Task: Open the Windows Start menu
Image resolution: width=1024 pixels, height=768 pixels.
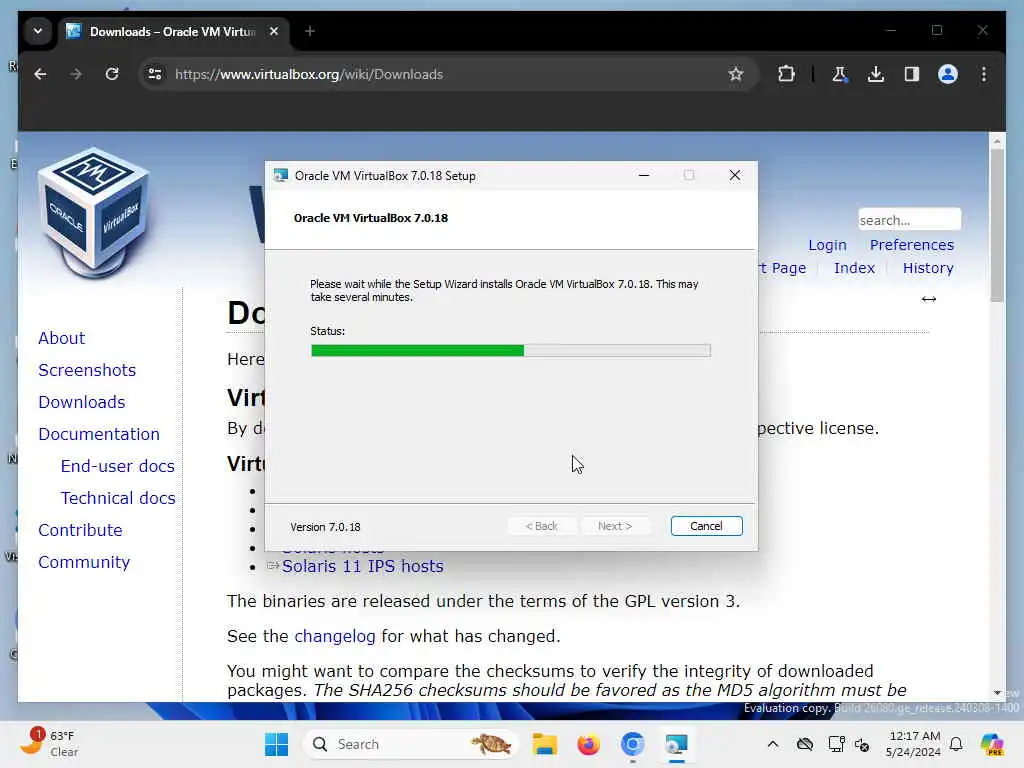Action: click(276, 744)
